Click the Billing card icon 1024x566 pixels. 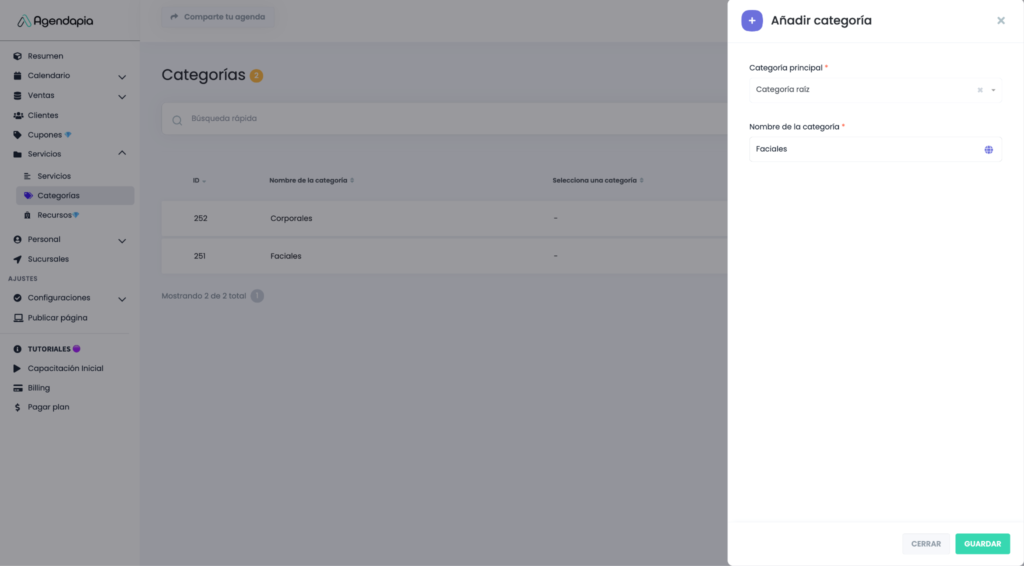coord(18,388)
